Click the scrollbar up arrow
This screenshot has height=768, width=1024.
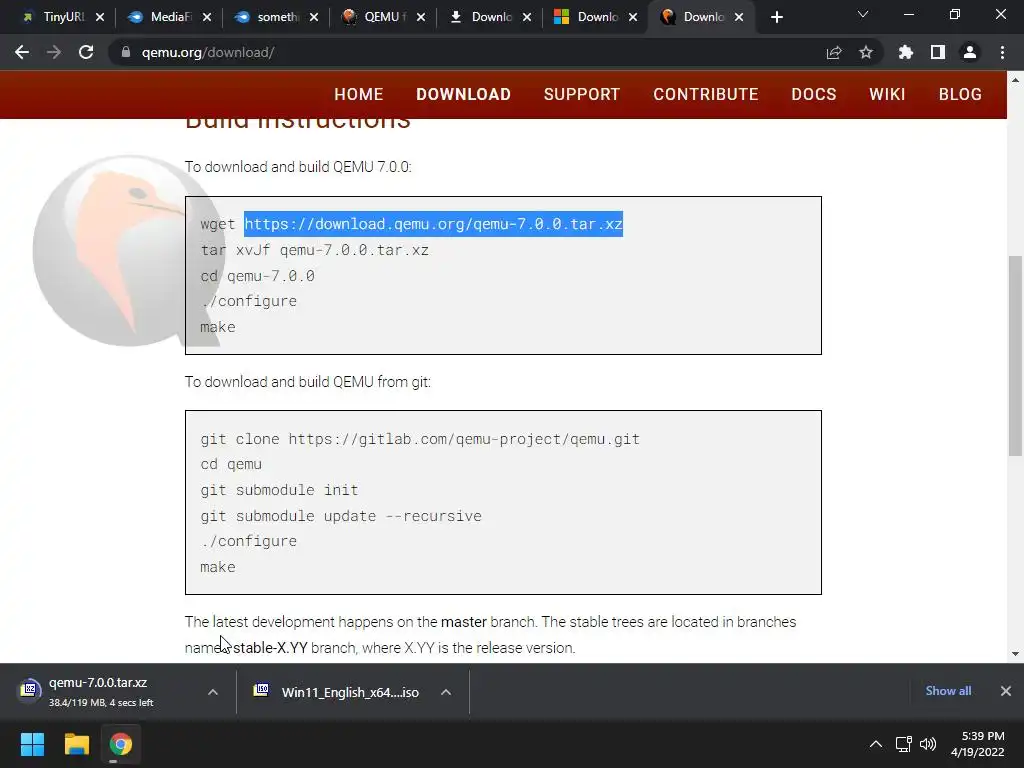[x=1015, y=80]
